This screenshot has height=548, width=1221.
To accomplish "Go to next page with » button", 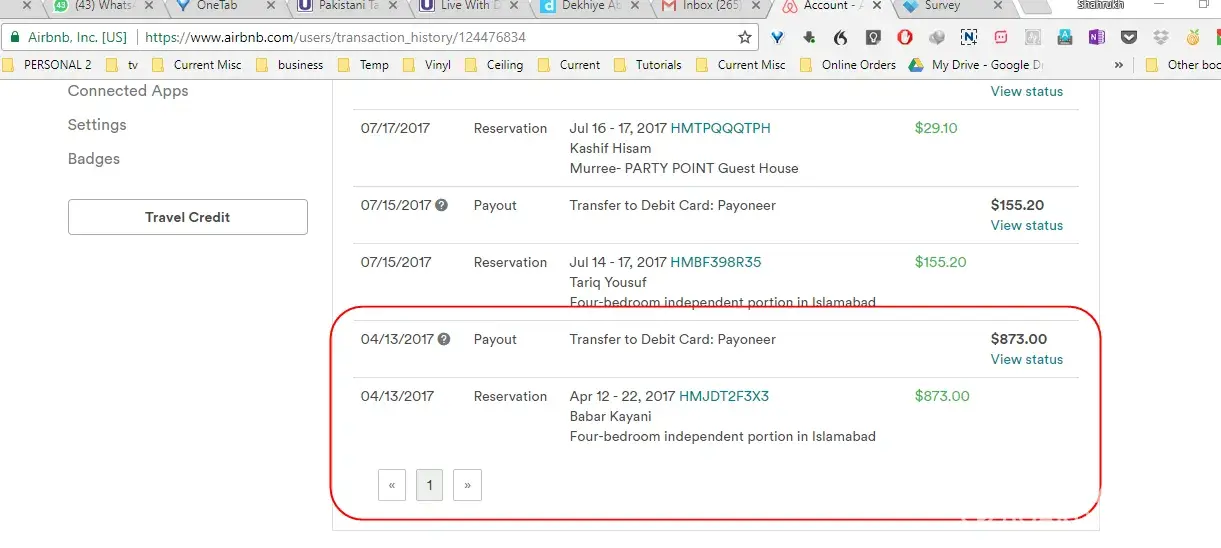I will (467, 486).
